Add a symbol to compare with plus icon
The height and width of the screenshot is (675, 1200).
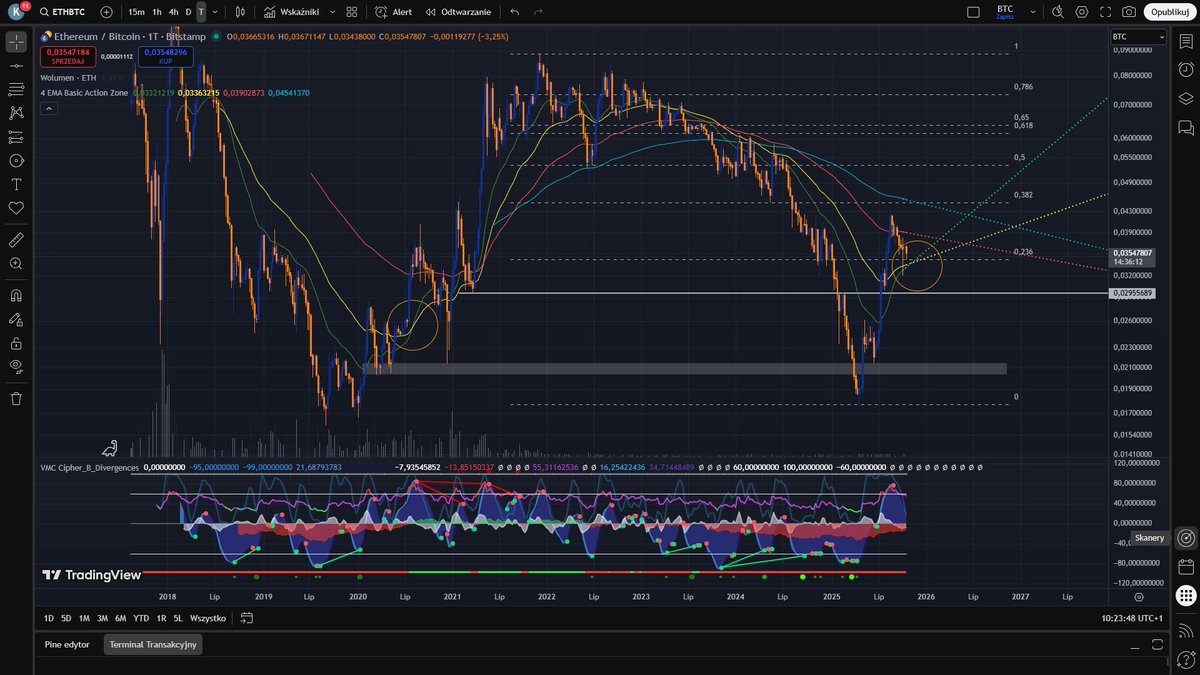click(x=107, y=12)
